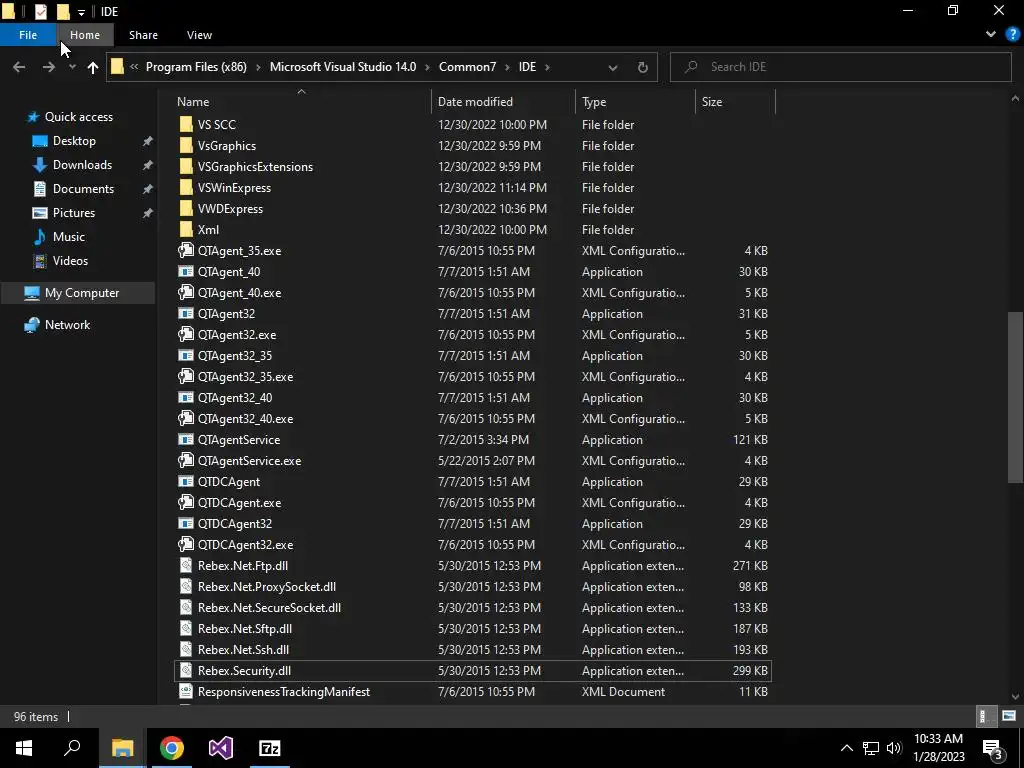Select Network in the sidebar
This screenshot has height=768, width=1024.
pyautogui.click(x=67, y=325)
